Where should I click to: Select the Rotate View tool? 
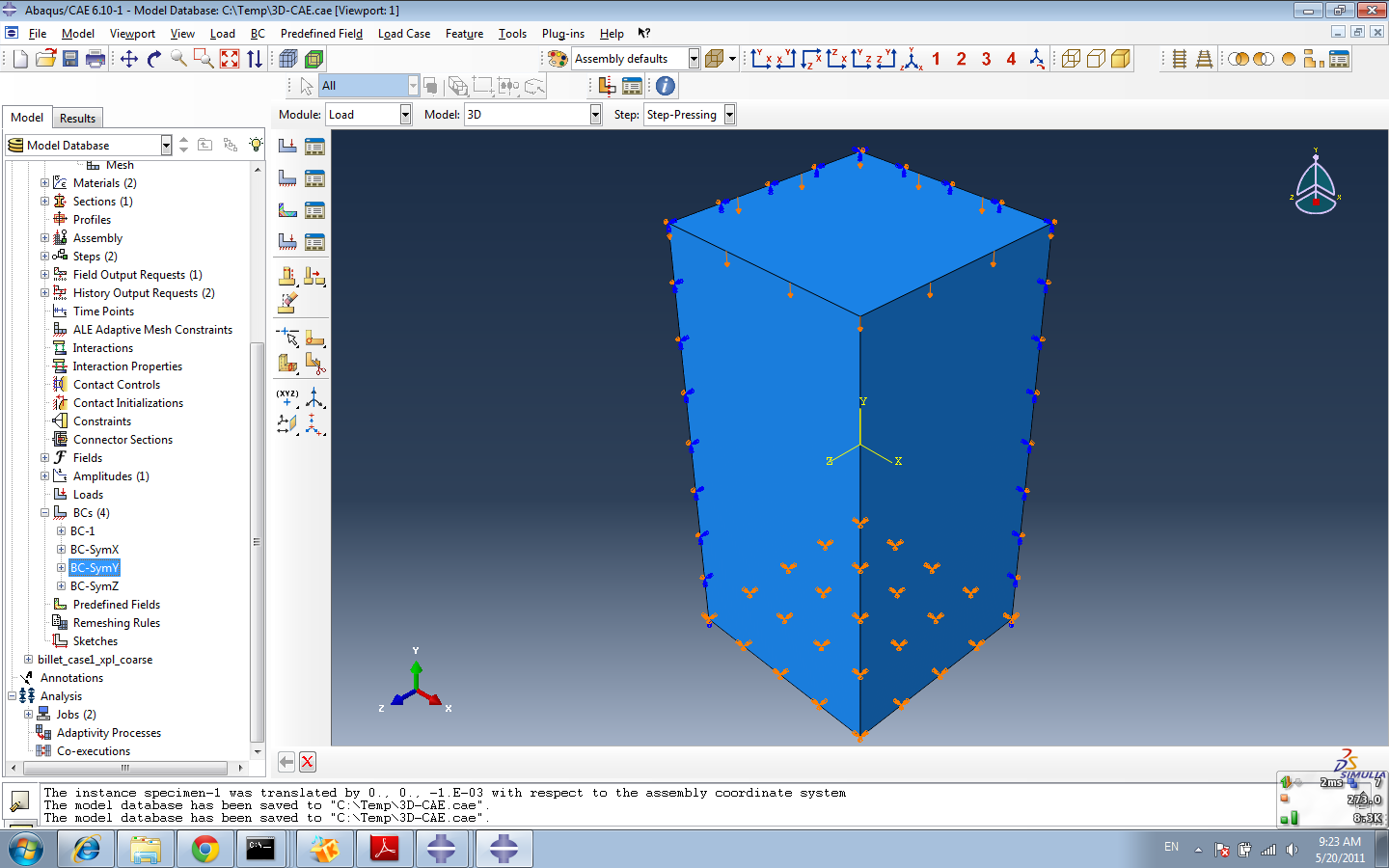pos(154,59)
